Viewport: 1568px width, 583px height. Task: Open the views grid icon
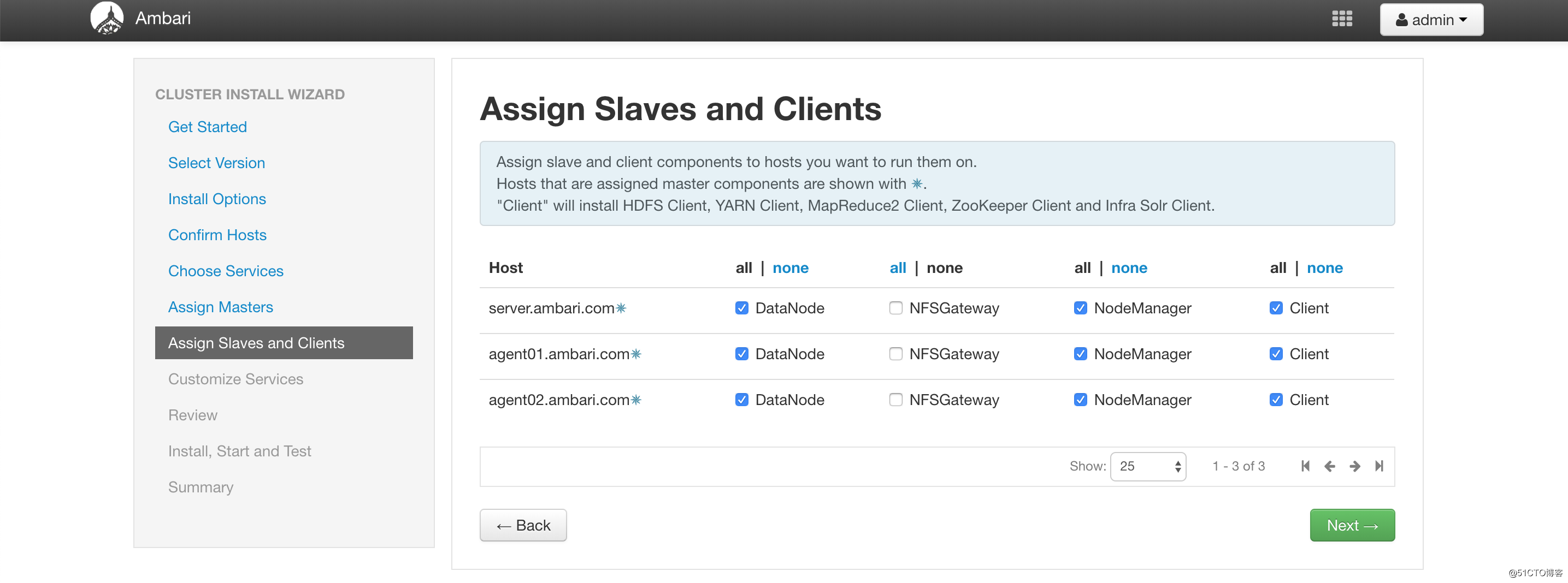1342,19
